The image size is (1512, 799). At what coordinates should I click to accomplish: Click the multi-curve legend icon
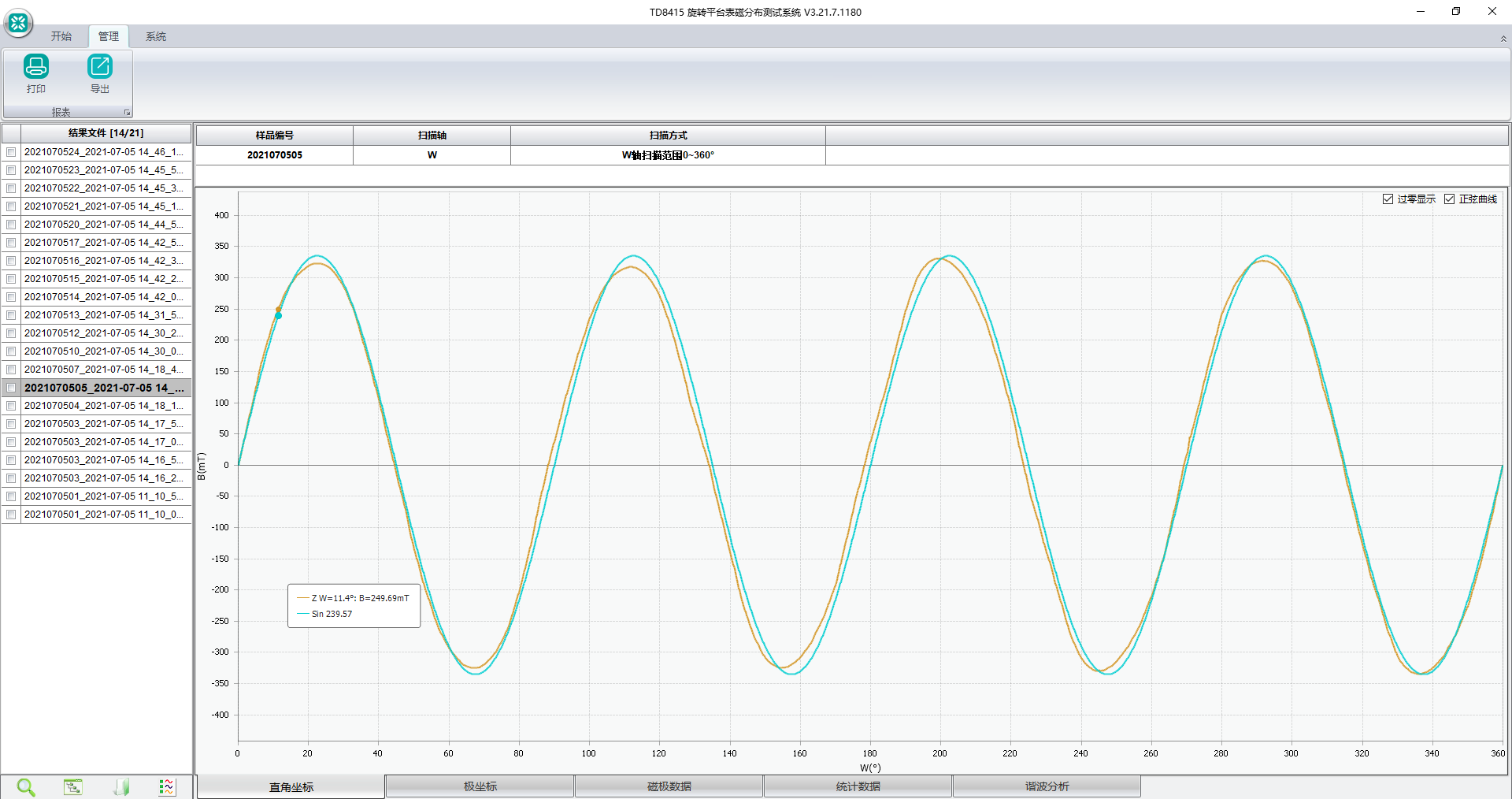click(167, 786)
